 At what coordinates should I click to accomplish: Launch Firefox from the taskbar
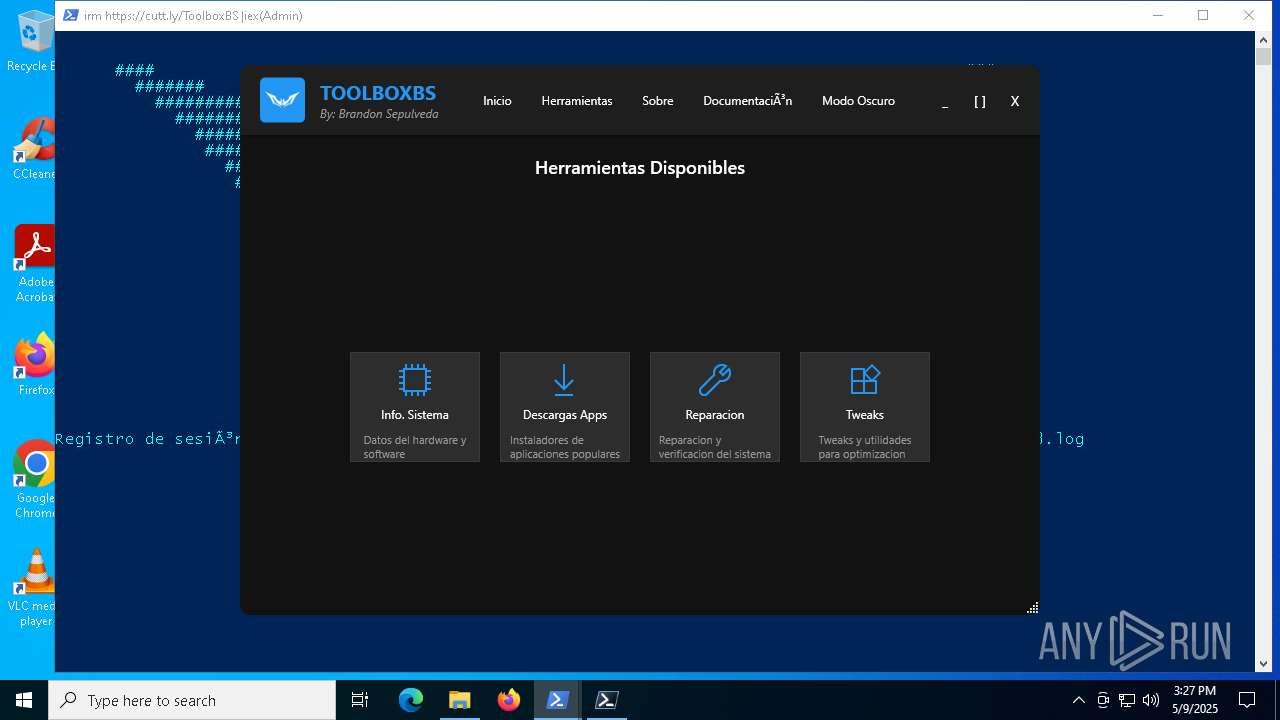(509, 700)
